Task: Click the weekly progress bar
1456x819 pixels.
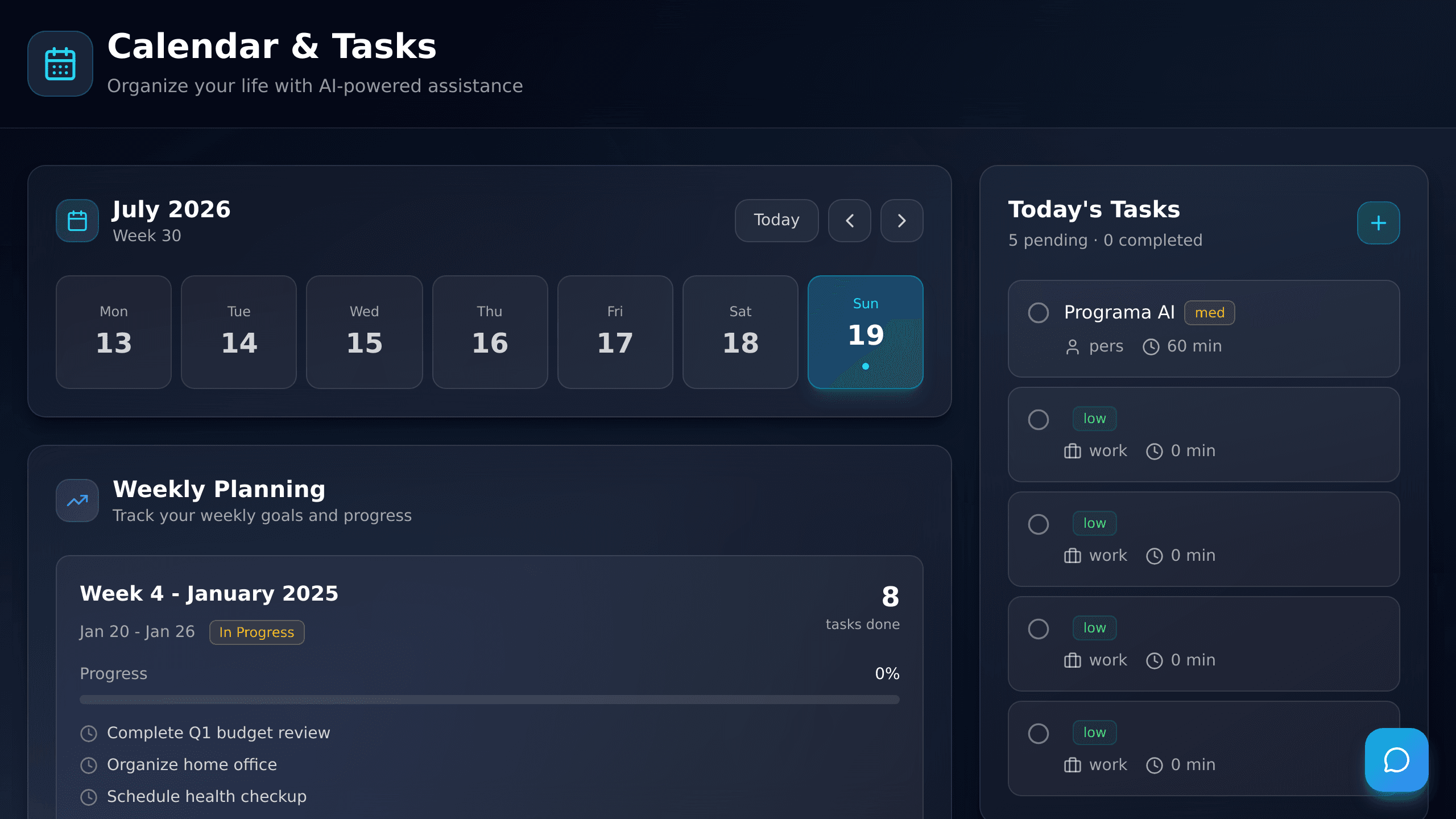Action: (490, 700)
